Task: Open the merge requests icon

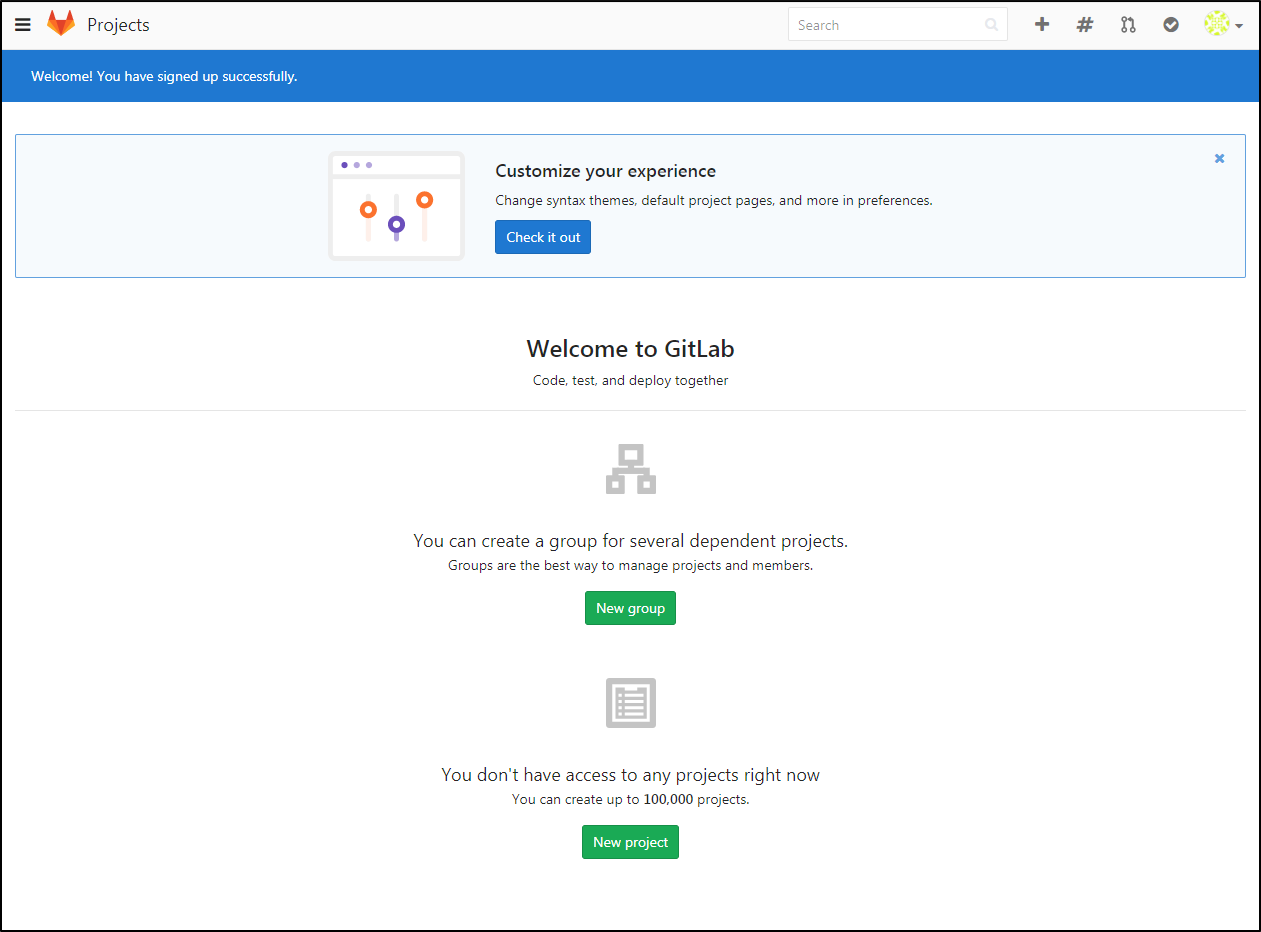Action: (1128, 25)
